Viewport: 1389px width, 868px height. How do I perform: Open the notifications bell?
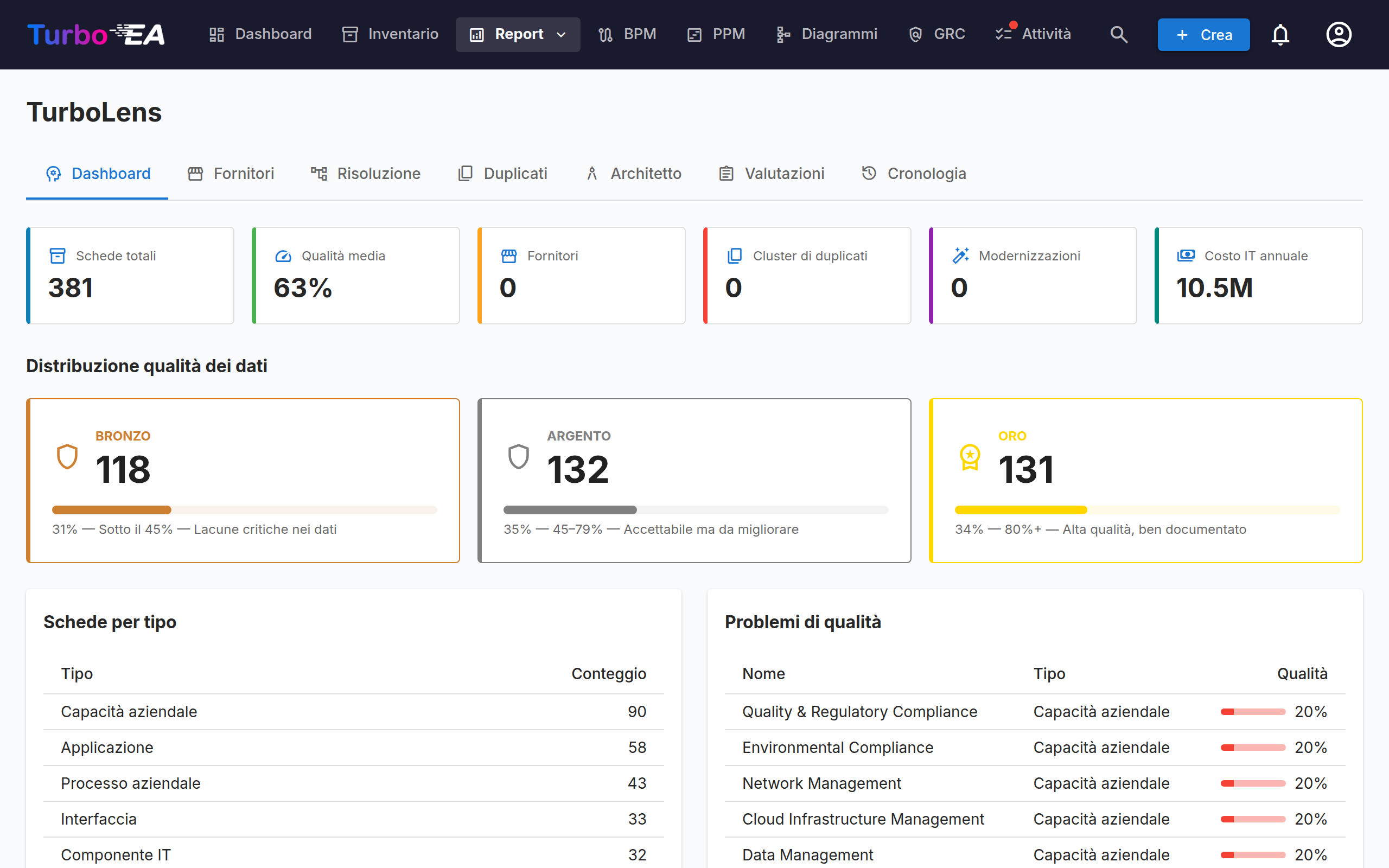coord(1280,34)
